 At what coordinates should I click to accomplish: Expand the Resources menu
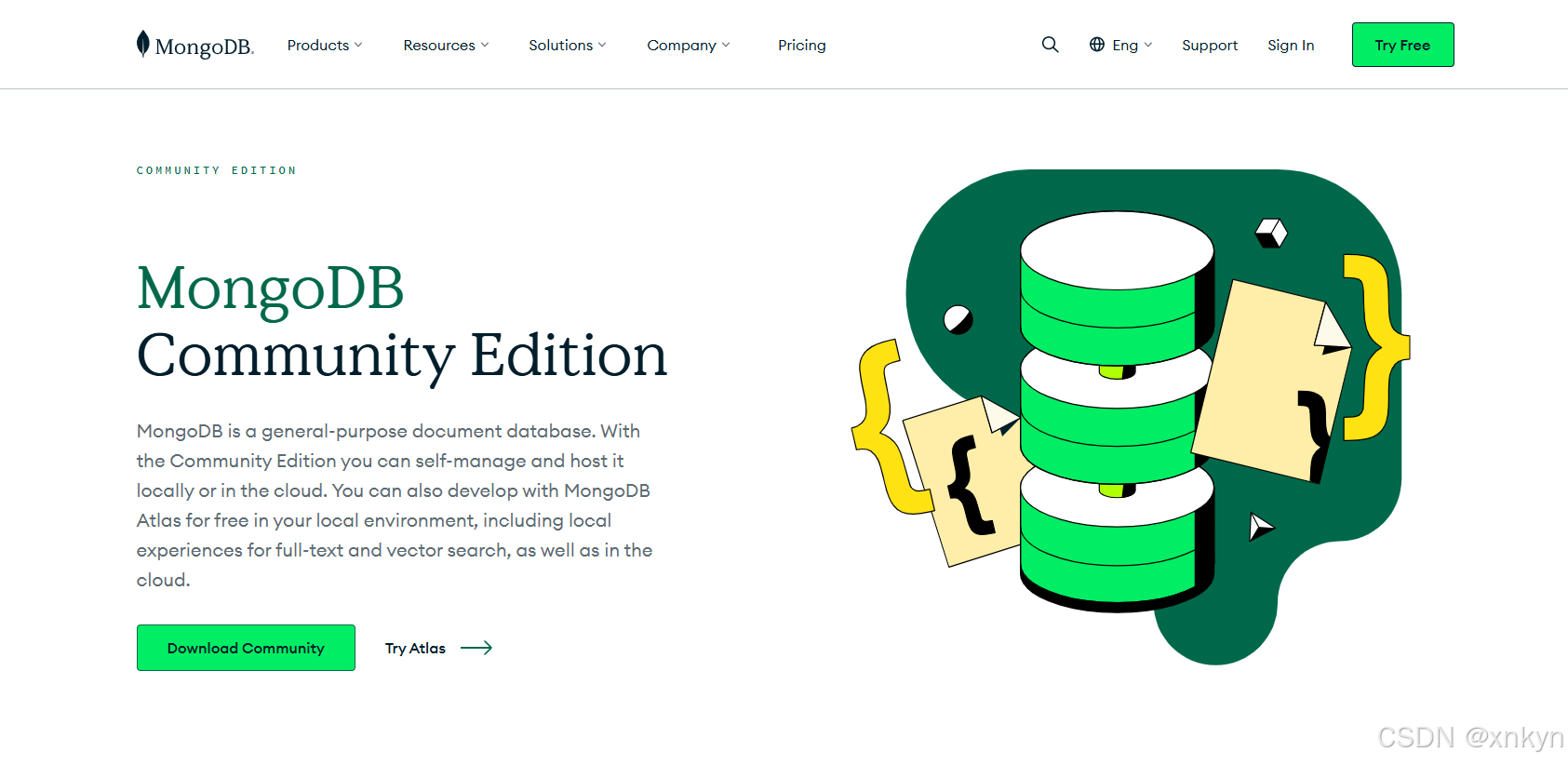(446, 45)
